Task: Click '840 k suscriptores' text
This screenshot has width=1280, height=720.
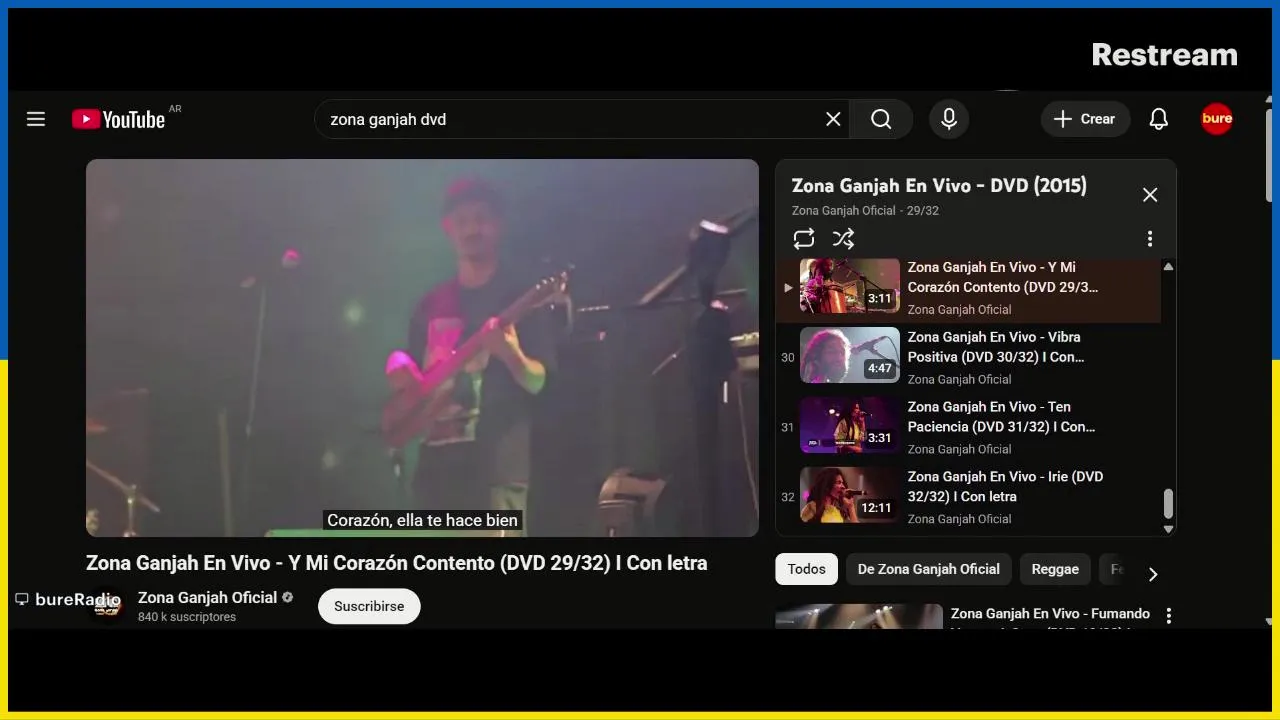Action: point(187,617)
